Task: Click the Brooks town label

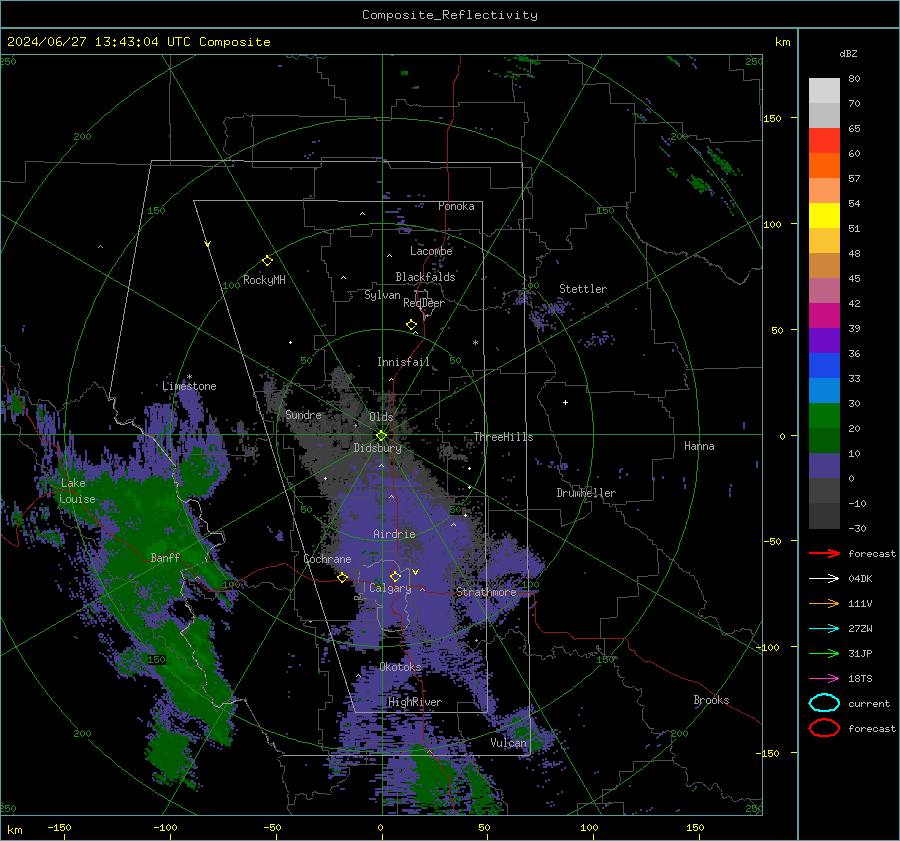Action: point(711,700)
